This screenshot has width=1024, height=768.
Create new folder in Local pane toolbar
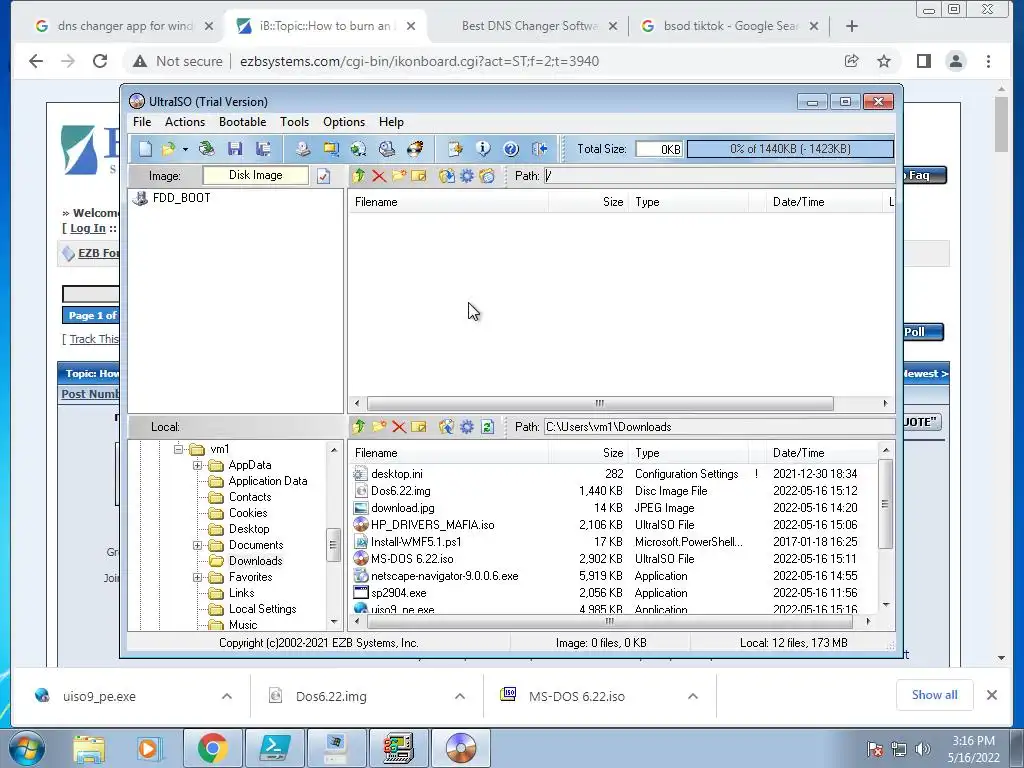(379, 427)
